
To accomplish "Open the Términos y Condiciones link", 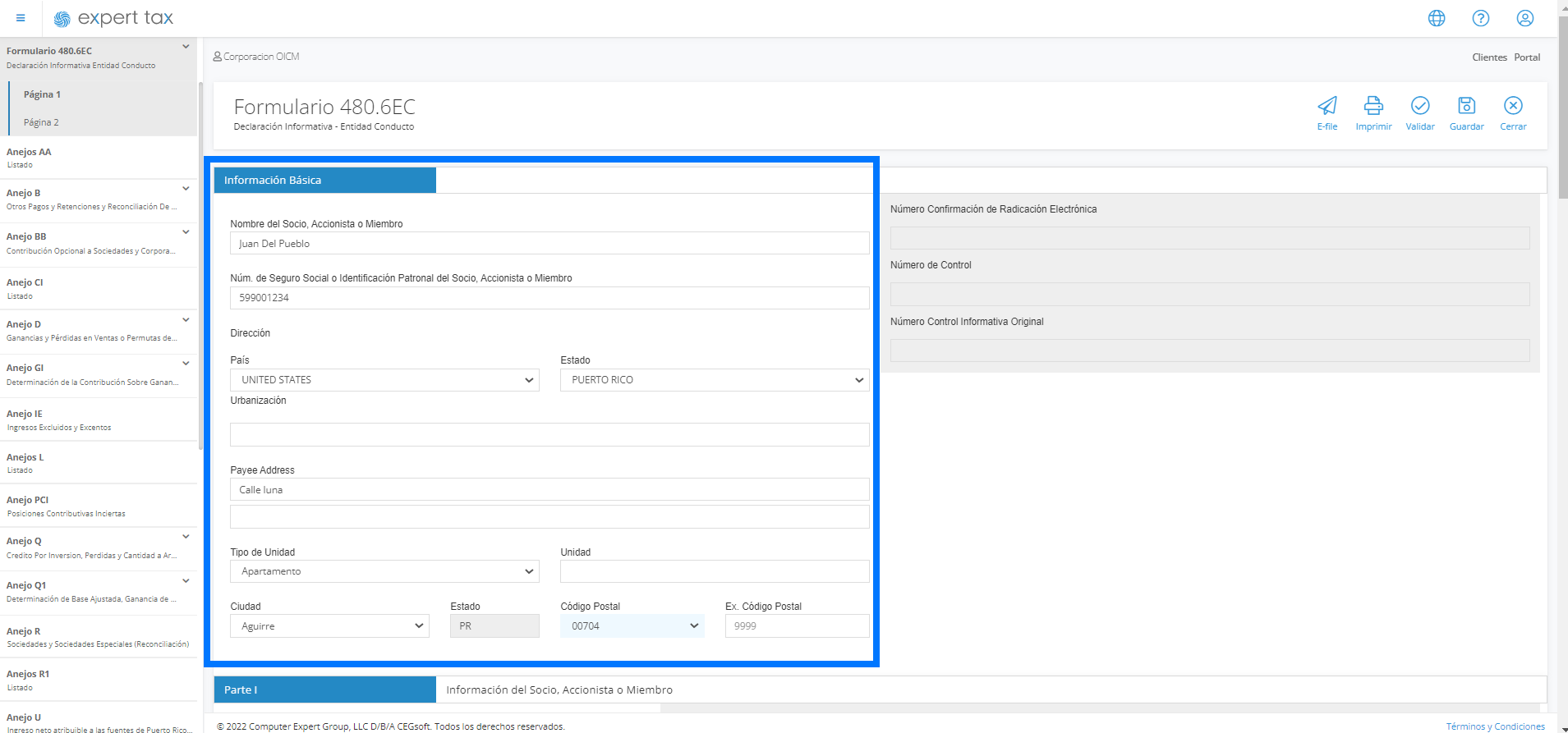I will coord(1495,726).
